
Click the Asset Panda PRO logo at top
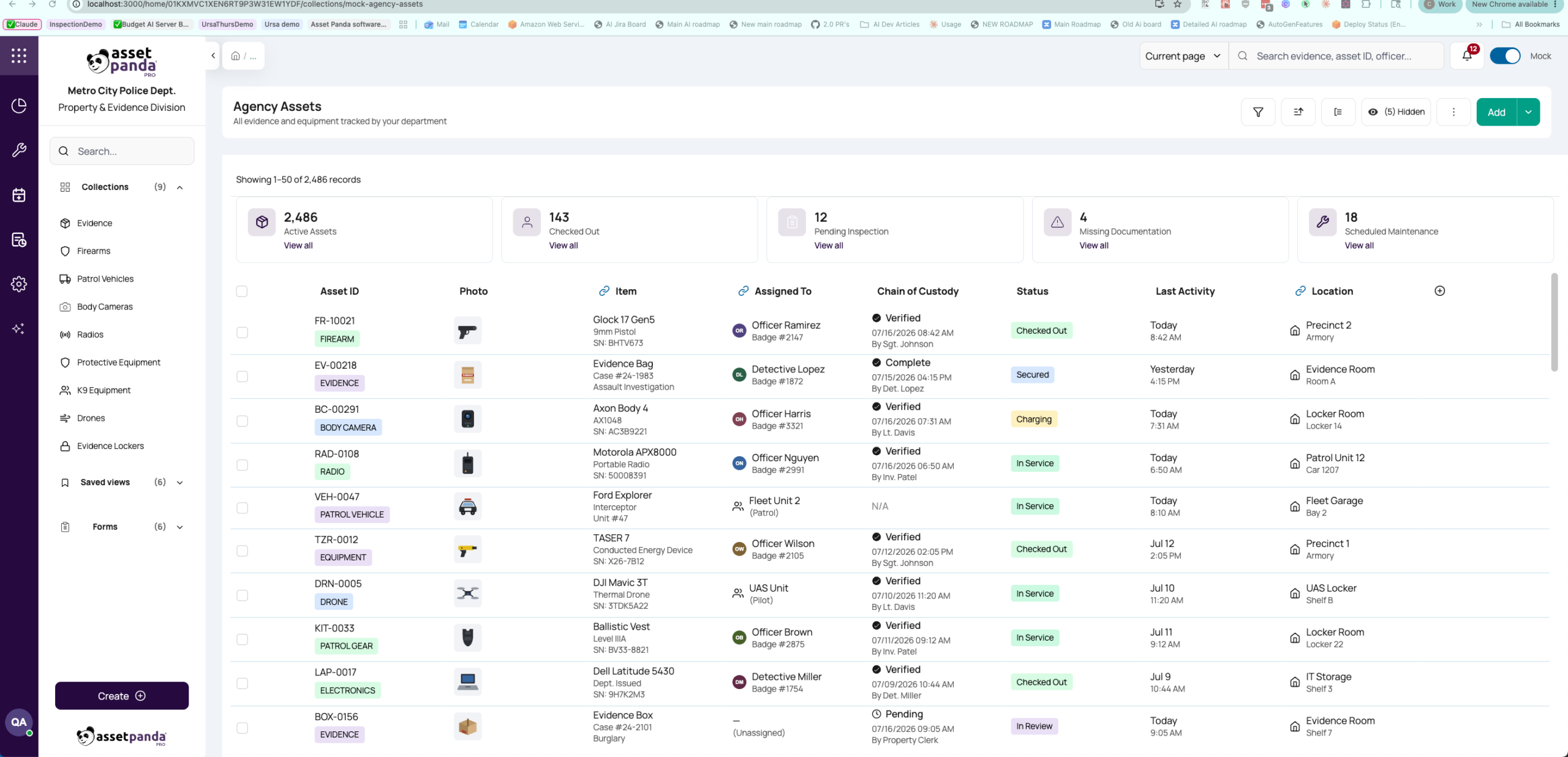(122, 62)
